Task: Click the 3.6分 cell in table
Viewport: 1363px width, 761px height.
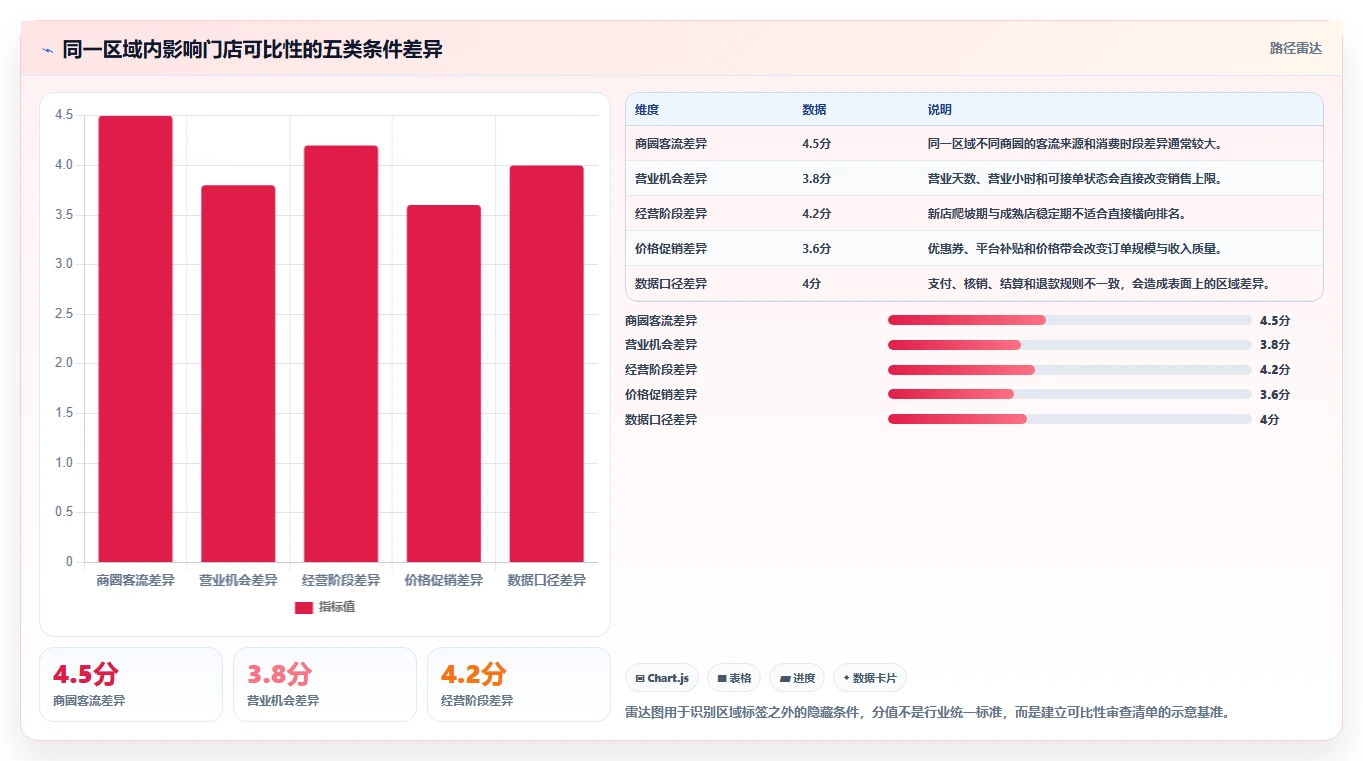Action: 816,249
